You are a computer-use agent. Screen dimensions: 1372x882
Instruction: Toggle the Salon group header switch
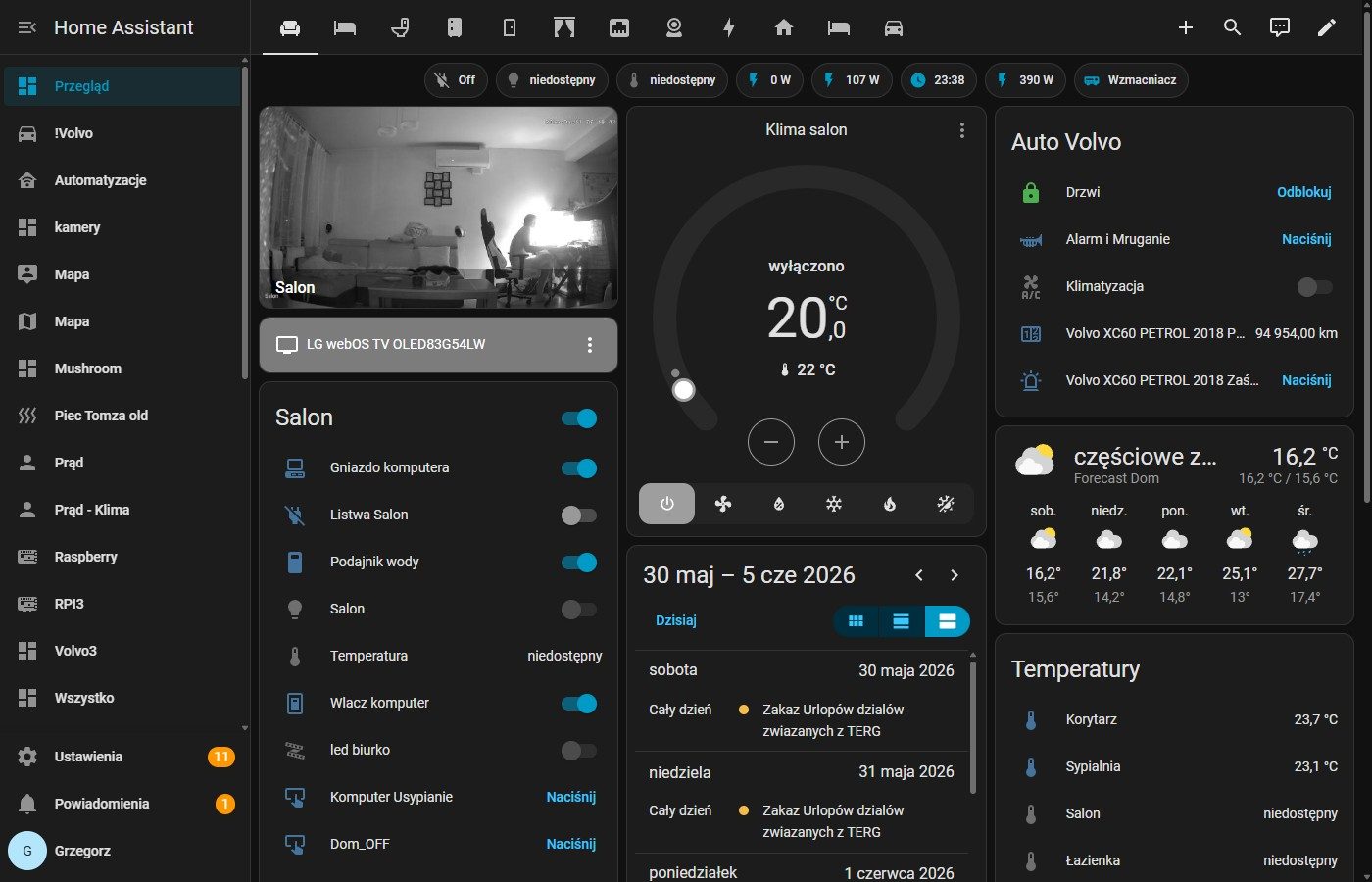(579, 418)
